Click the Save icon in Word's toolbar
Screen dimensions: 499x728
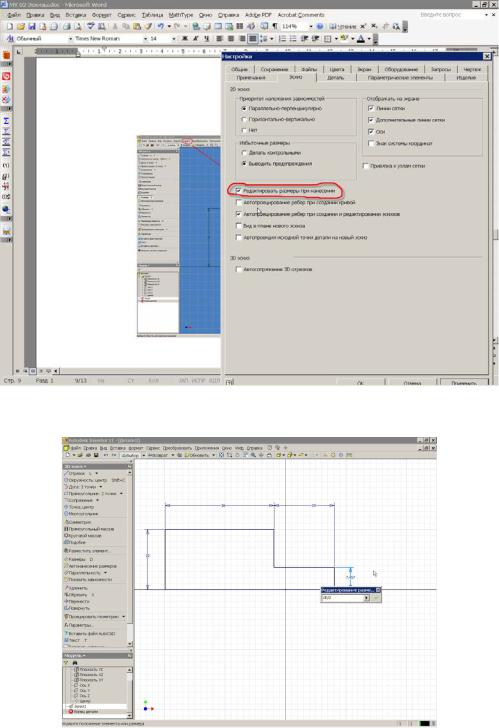[32, 27]
